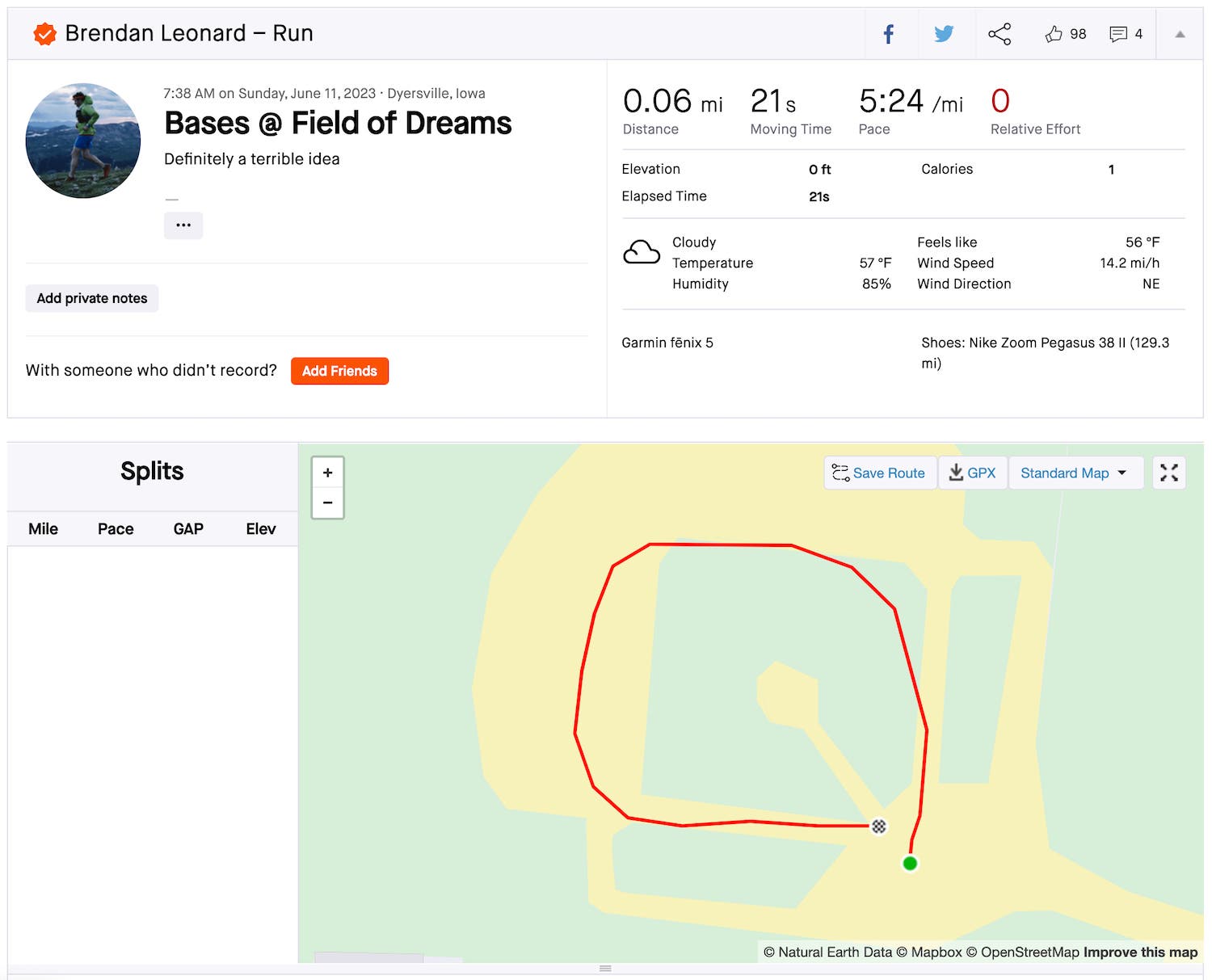This screenshot has height=980, width=1212.
Task: Share activity to Facebook
Action: click(x=888, y=34)
